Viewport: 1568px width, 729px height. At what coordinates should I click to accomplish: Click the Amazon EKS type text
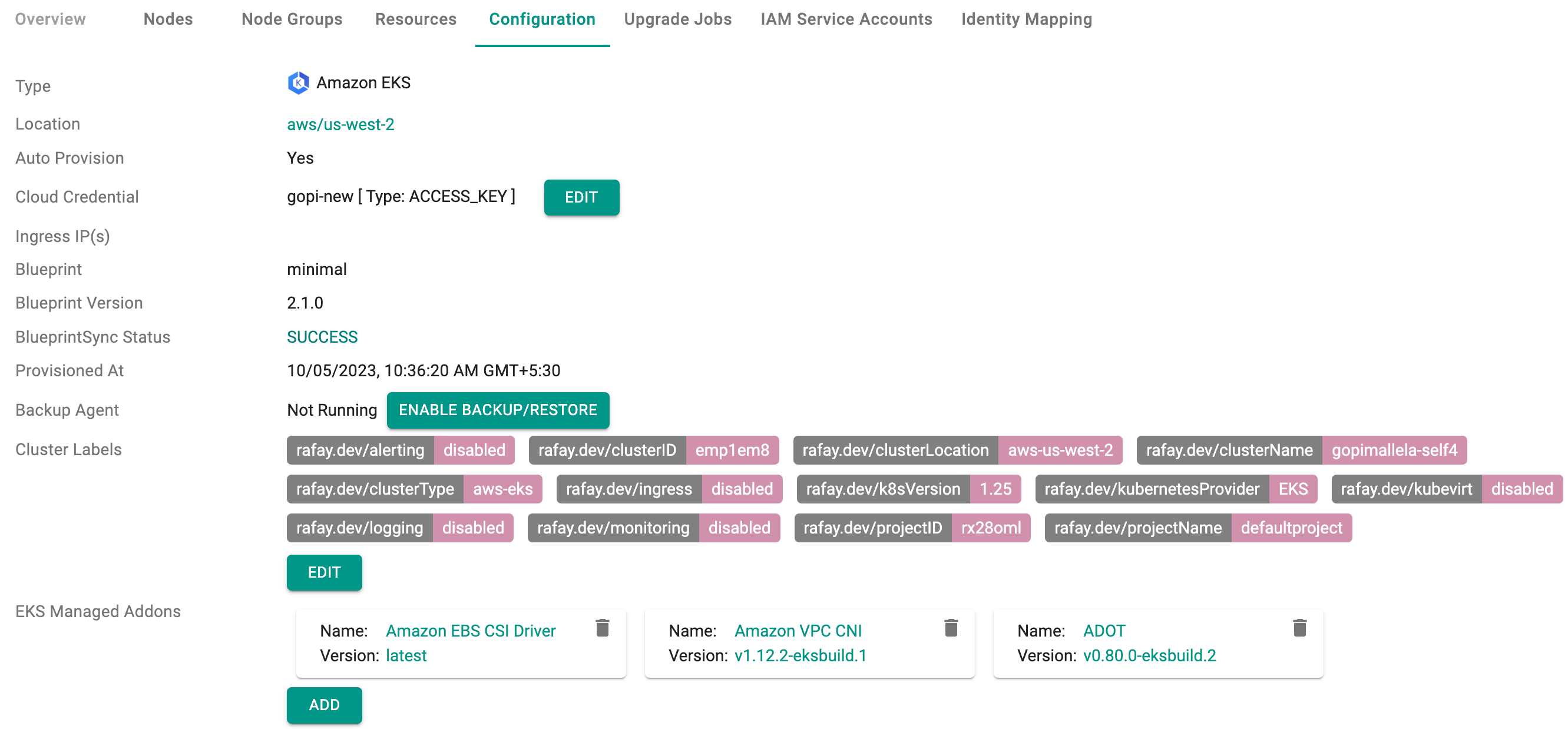point(363,83)
